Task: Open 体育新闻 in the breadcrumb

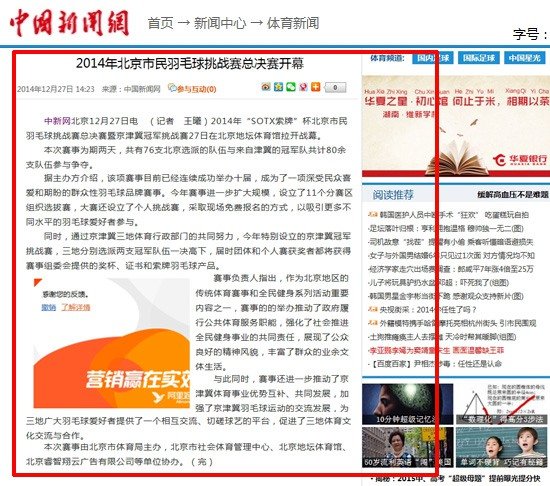Action: pyautogui.click(x=293, y=23)
